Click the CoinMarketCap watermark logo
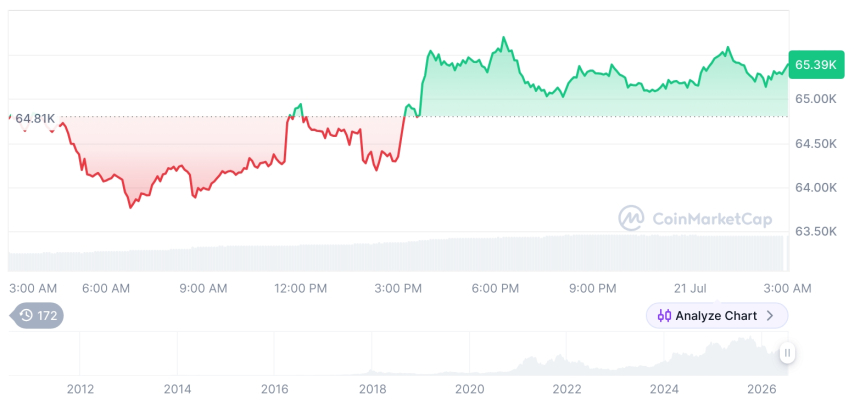The height and width of the screenshot is (401, 860). [631, 219]
